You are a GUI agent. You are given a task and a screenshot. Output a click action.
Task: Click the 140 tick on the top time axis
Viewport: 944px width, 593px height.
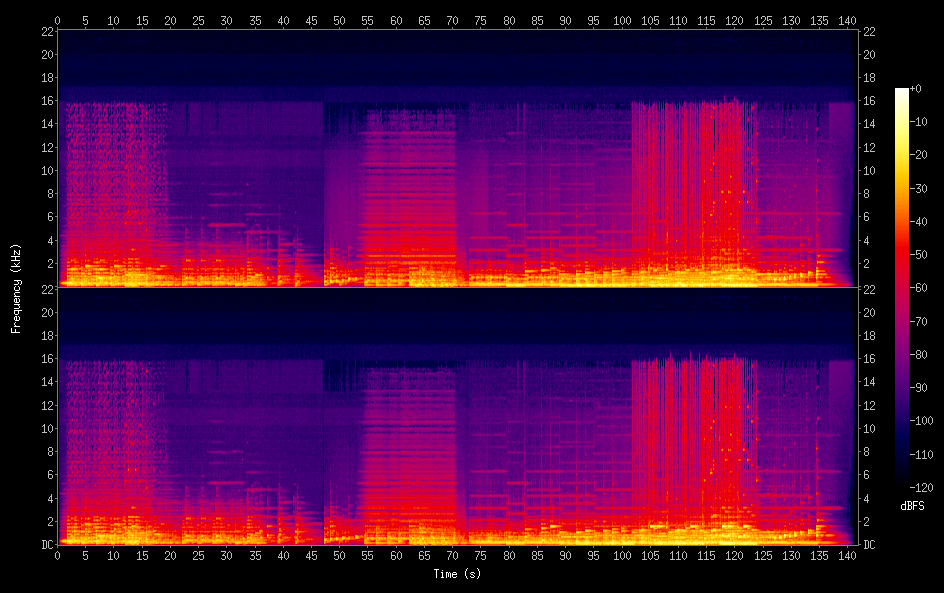coord(848,20)
